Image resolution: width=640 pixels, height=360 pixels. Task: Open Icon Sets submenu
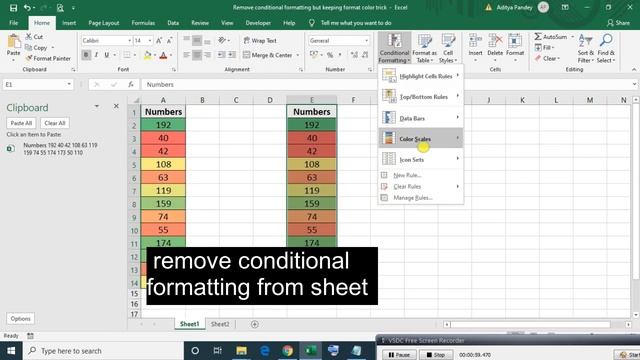[421, 159]
